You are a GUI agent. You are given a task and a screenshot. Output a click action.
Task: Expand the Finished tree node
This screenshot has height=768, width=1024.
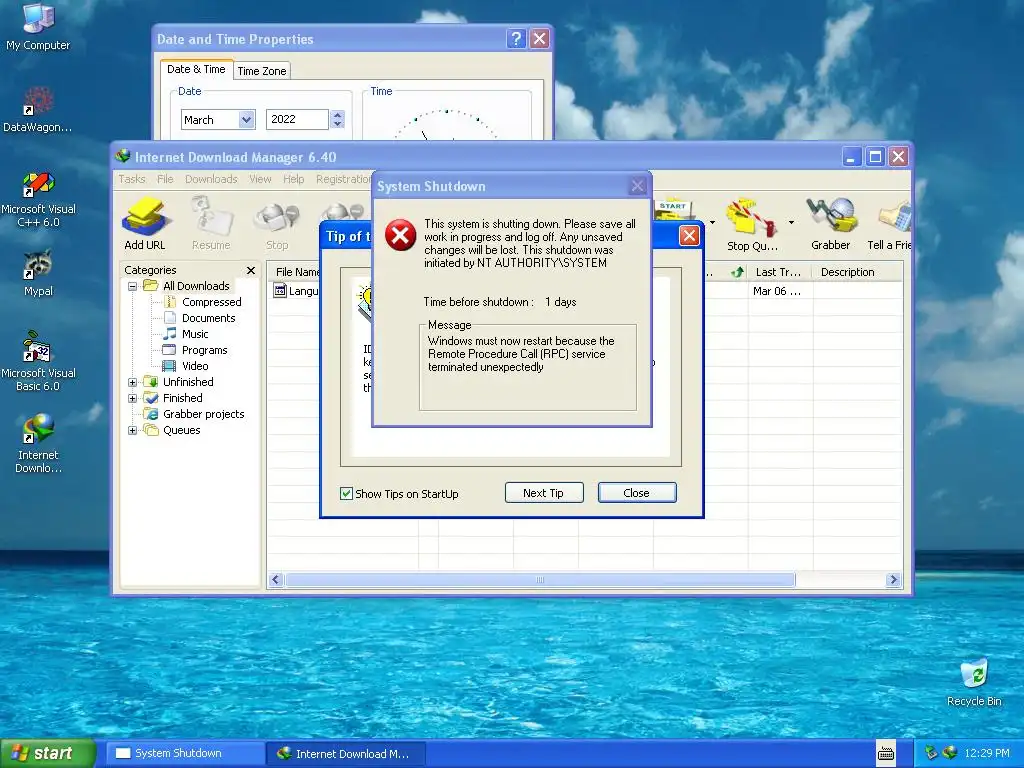(x=133, y=398)
